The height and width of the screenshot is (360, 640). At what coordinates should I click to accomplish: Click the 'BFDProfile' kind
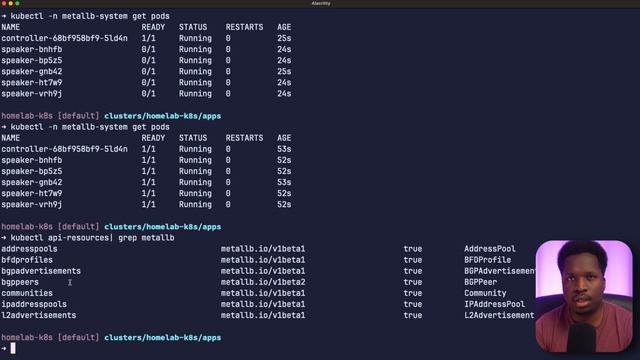487,260
